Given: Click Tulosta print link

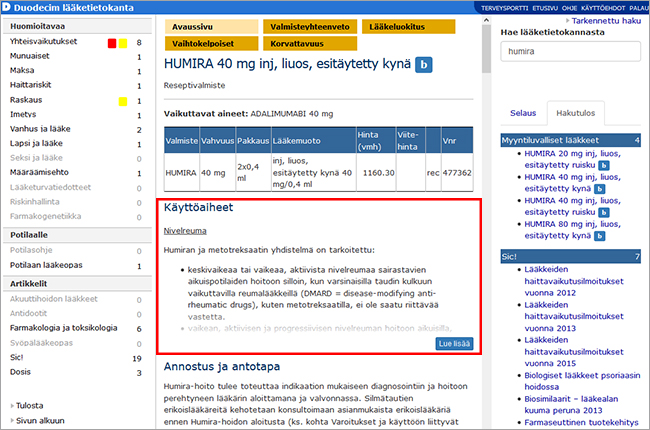Looking at the screenshot, I should [x=29, y=406].
